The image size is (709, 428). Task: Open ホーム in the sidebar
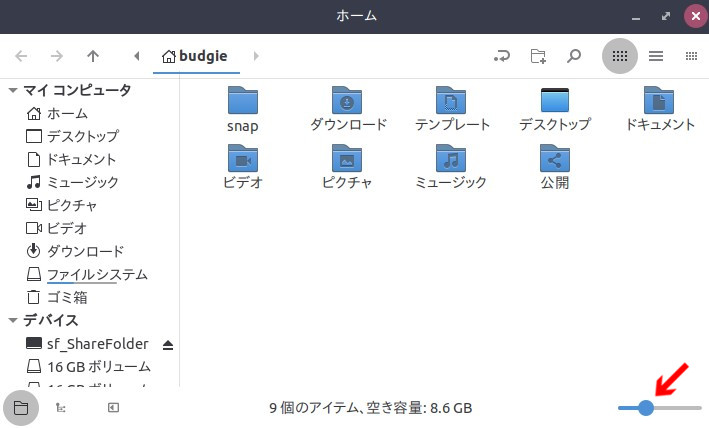pos(57,113)
